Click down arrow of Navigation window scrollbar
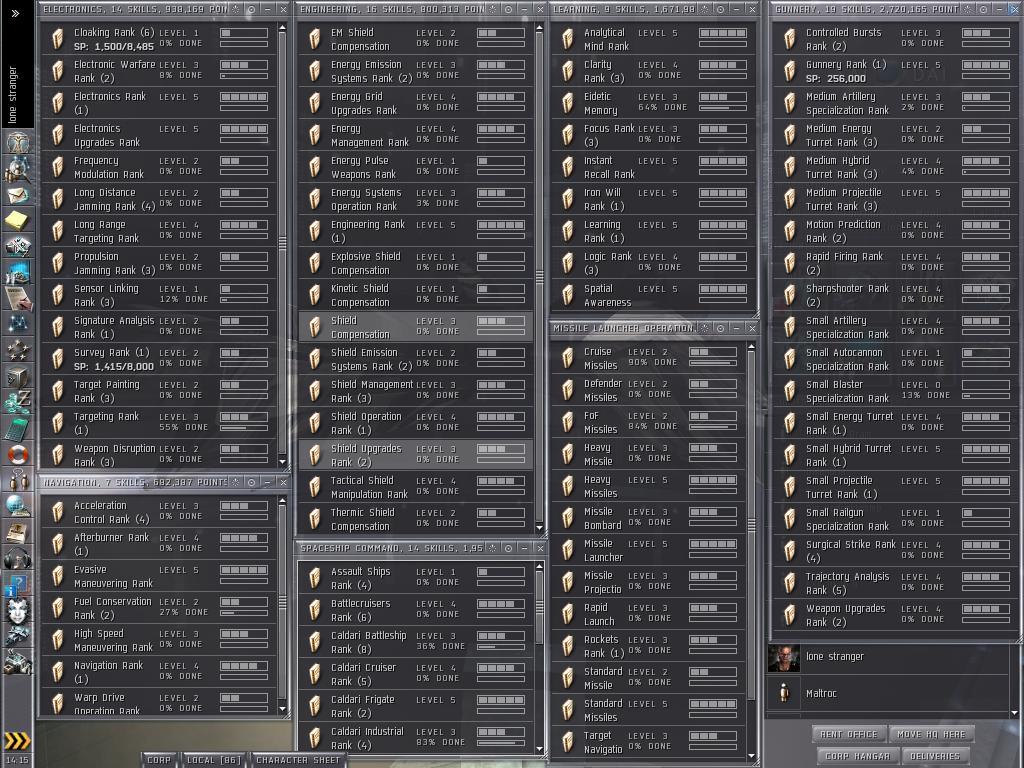 [x=282, y=709]
